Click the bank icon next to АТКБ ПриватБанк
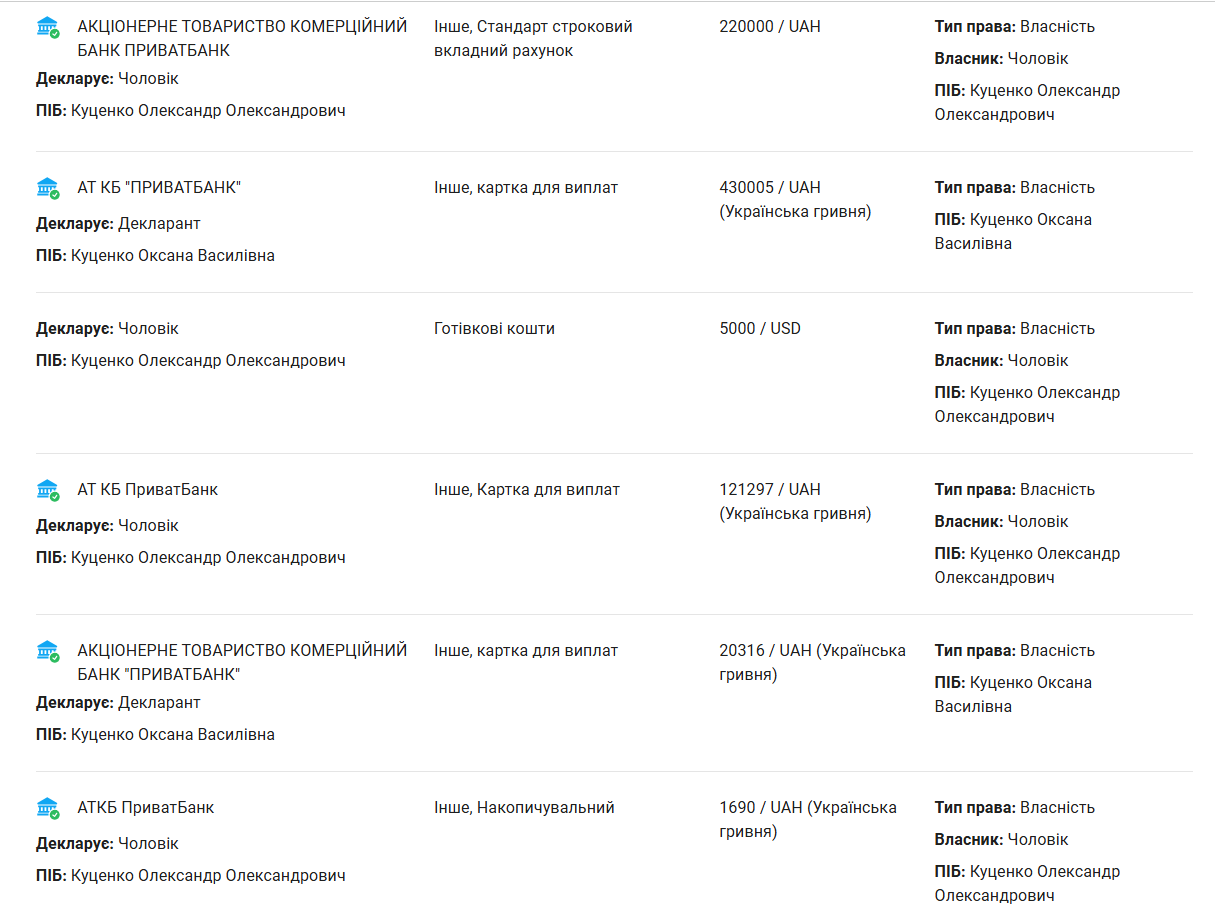This screenshot has height=905, width=1215. (x=48, y=808)
